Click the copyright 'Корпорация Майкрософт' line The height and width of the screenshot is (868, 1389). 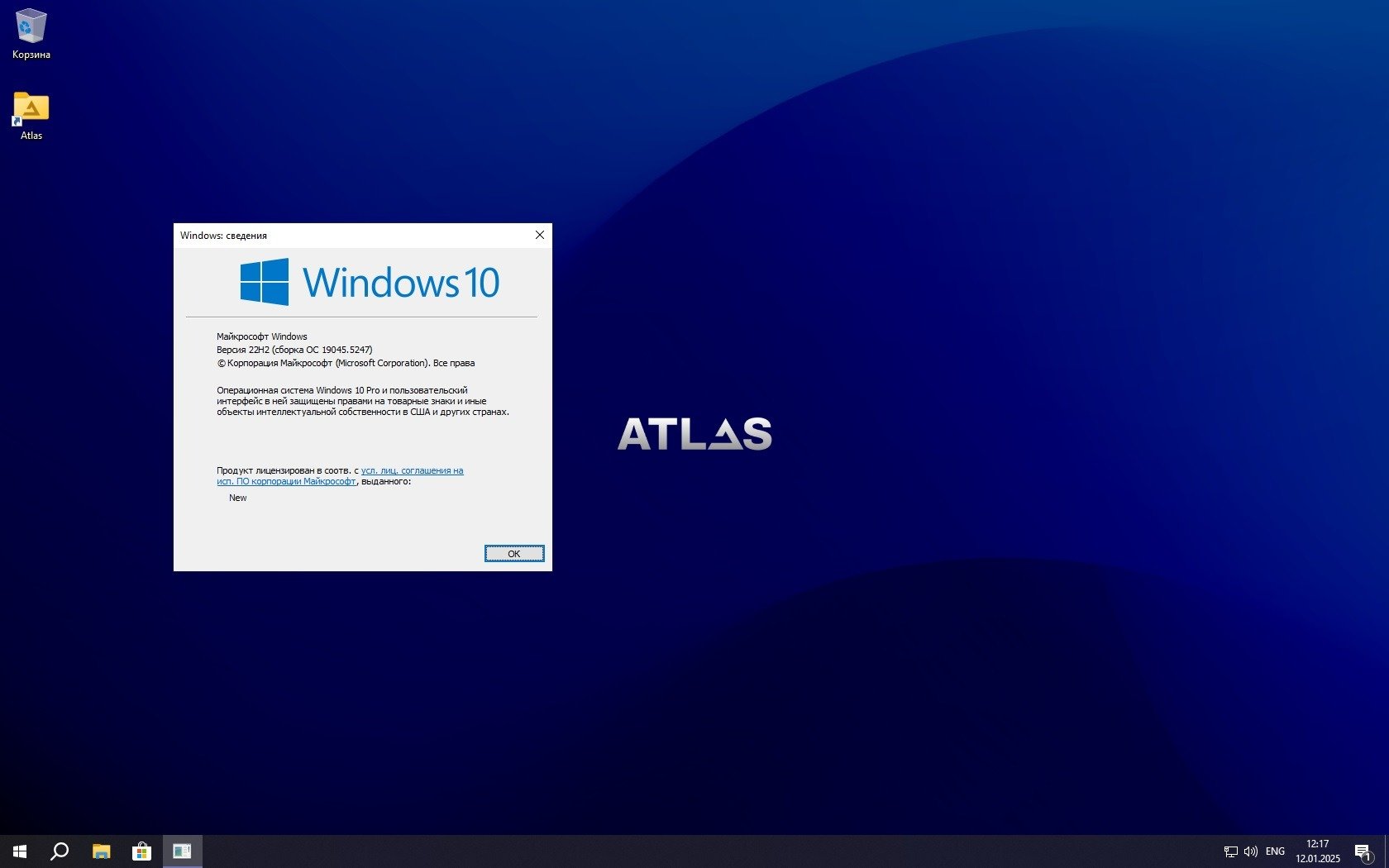pos(346,363)
